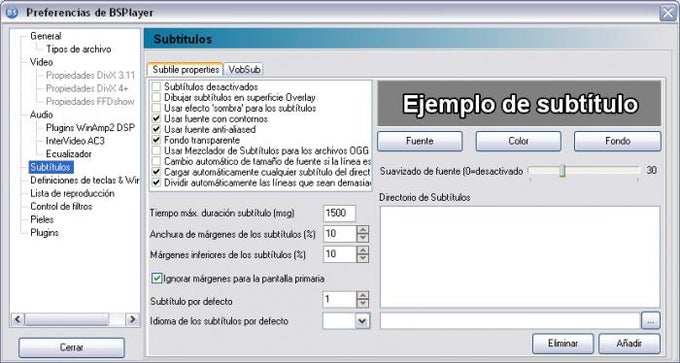680x363 pixels.
Task: Decrease 'Márgenes inferiores' with down arrow
Action: pyautogui.click(x=363, y=258)
